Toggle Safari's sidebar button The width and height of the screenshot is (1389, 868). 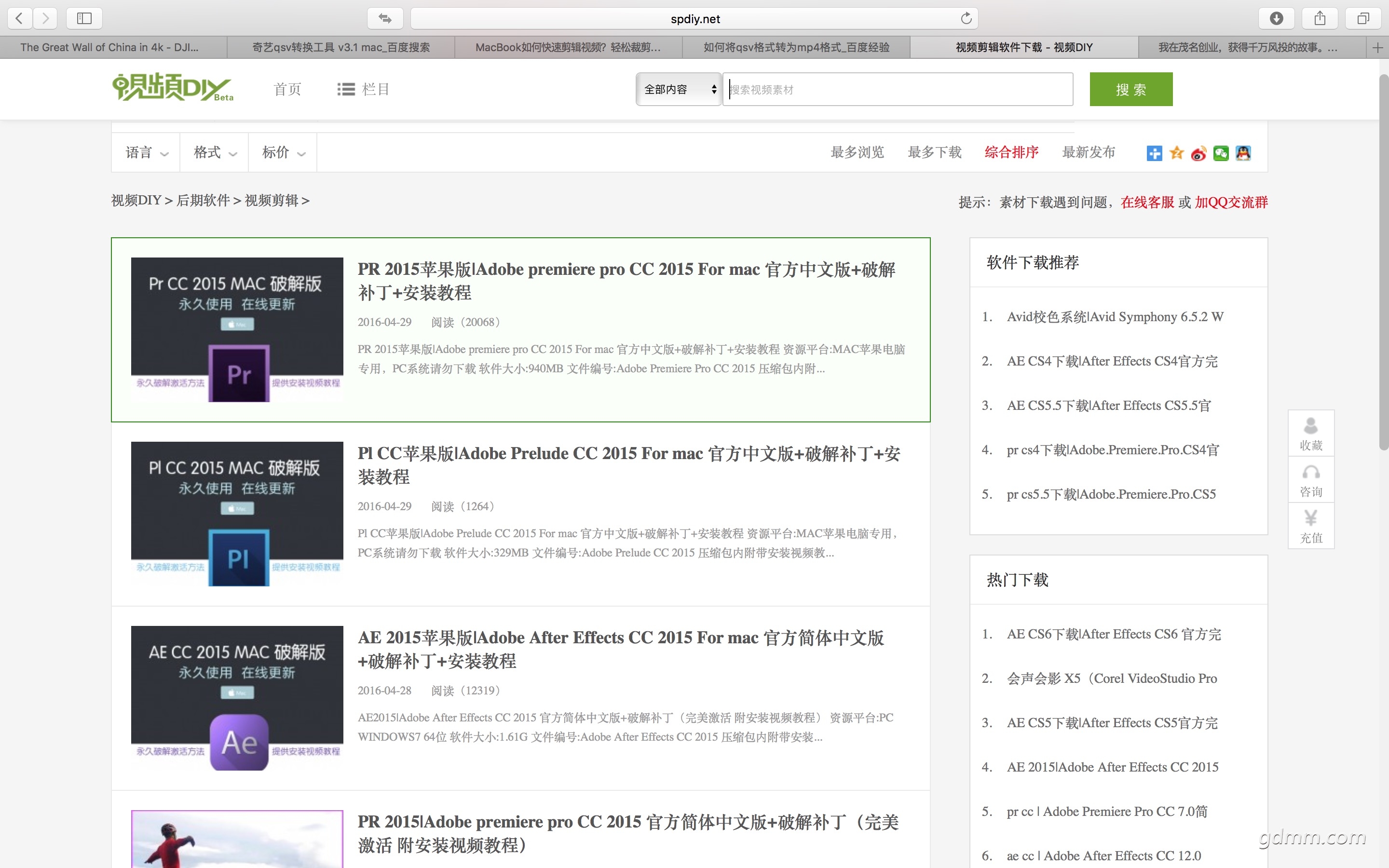(84, 18)
